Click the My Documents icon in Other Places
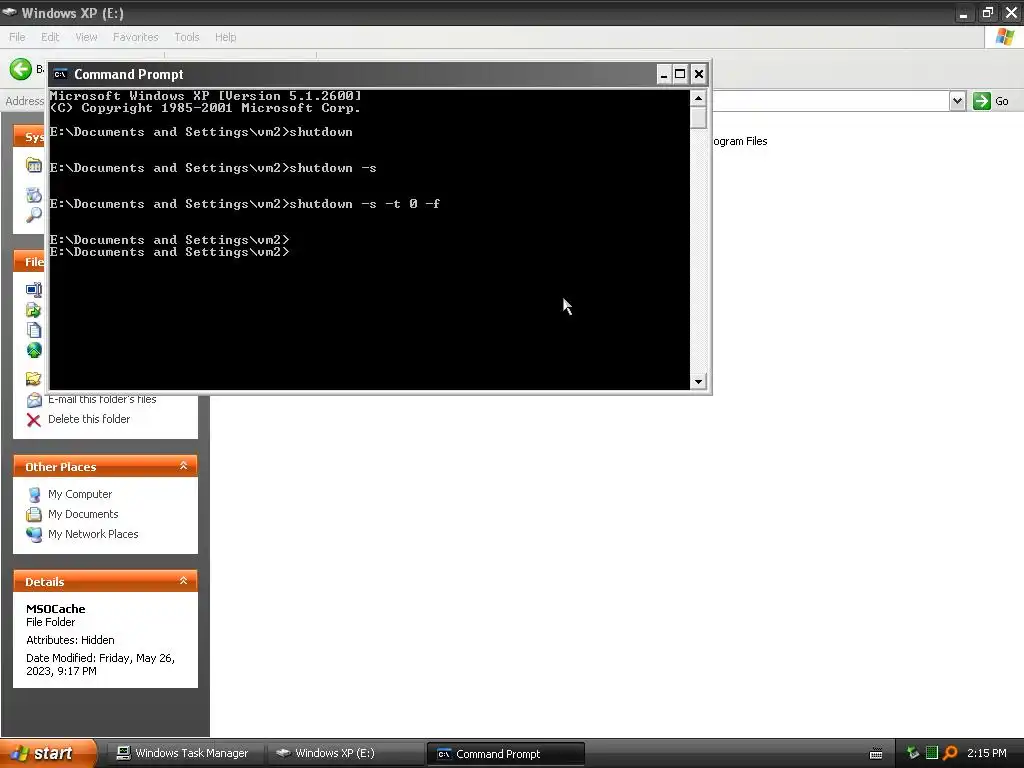Image resolution: width=1024 pixels, height=768 pixels. click(x=34, y=515)
